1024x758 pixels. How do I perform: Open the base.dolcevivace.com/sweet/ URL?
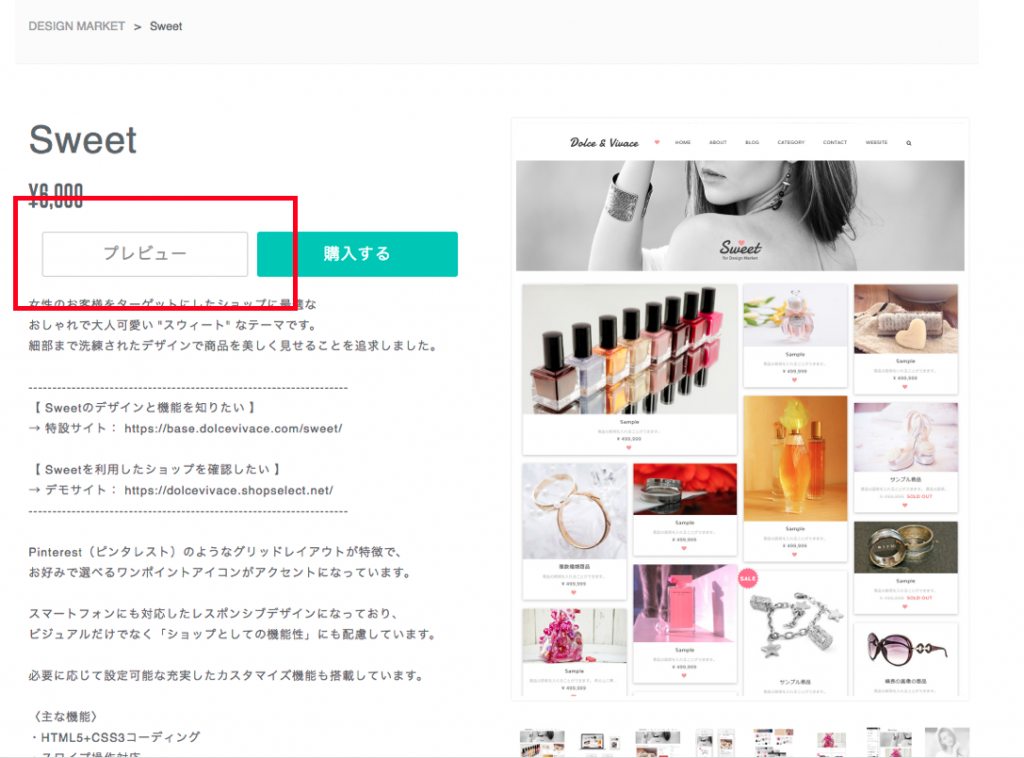(233, 428)
